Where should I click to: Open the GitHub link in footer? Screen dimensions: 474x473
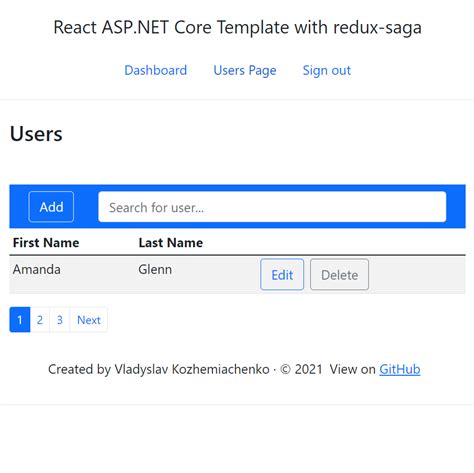point(400,369)
